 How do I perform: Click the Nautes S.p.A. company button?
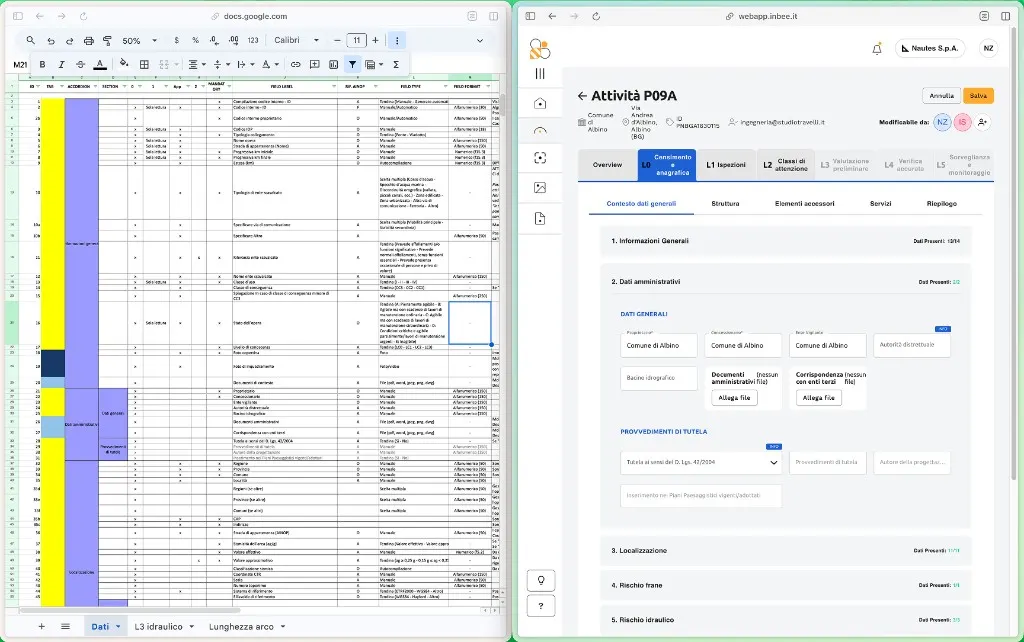pyautogui.click(x=929, y=48)
